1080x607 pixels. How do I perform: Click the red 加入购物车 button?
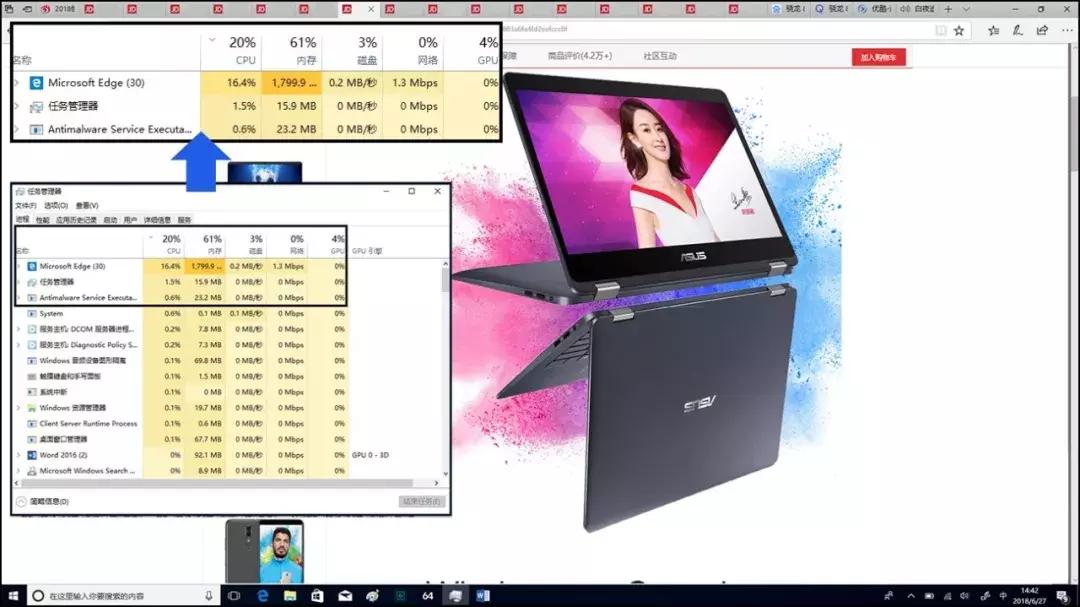pos(878,57)
